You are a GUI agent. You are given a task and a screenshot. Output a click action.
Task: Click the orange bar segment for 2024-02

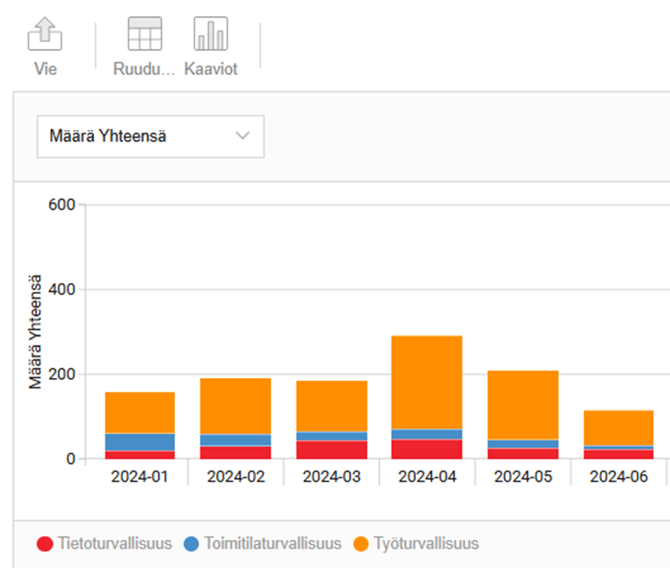tap(235, 406)
